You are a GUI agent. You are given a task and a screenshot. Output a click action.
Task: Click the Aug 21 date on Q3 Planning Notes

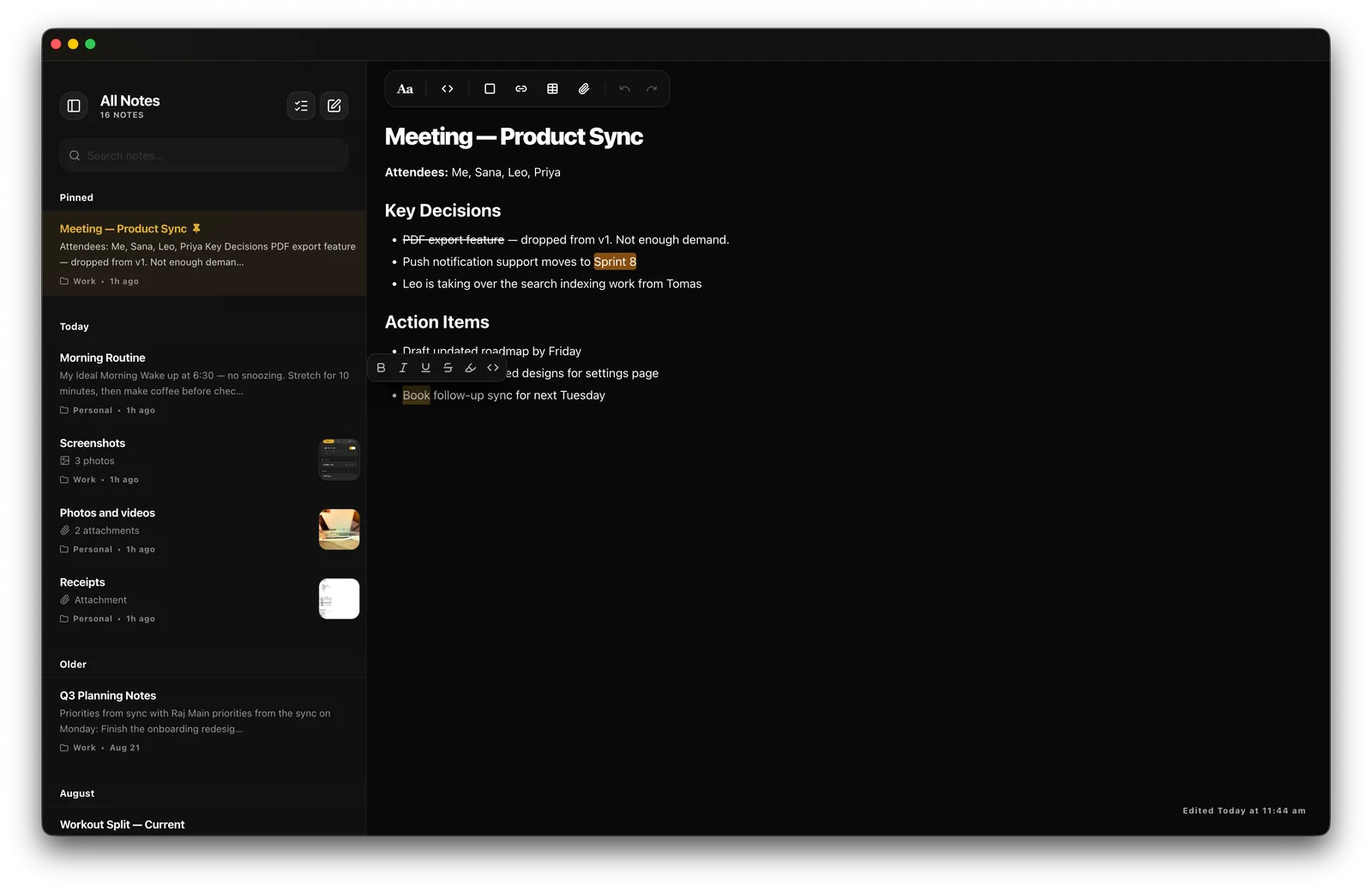click(x=124, y=748)
